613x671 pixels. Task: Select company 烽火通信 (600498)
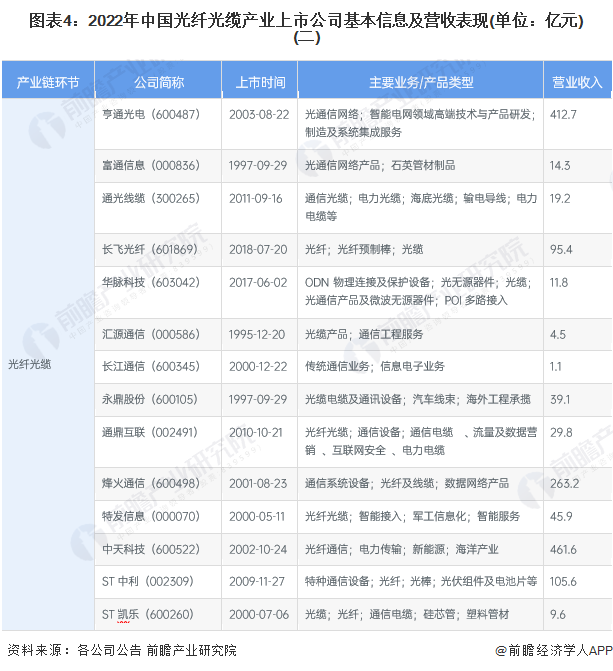click(x=151, y=483)
